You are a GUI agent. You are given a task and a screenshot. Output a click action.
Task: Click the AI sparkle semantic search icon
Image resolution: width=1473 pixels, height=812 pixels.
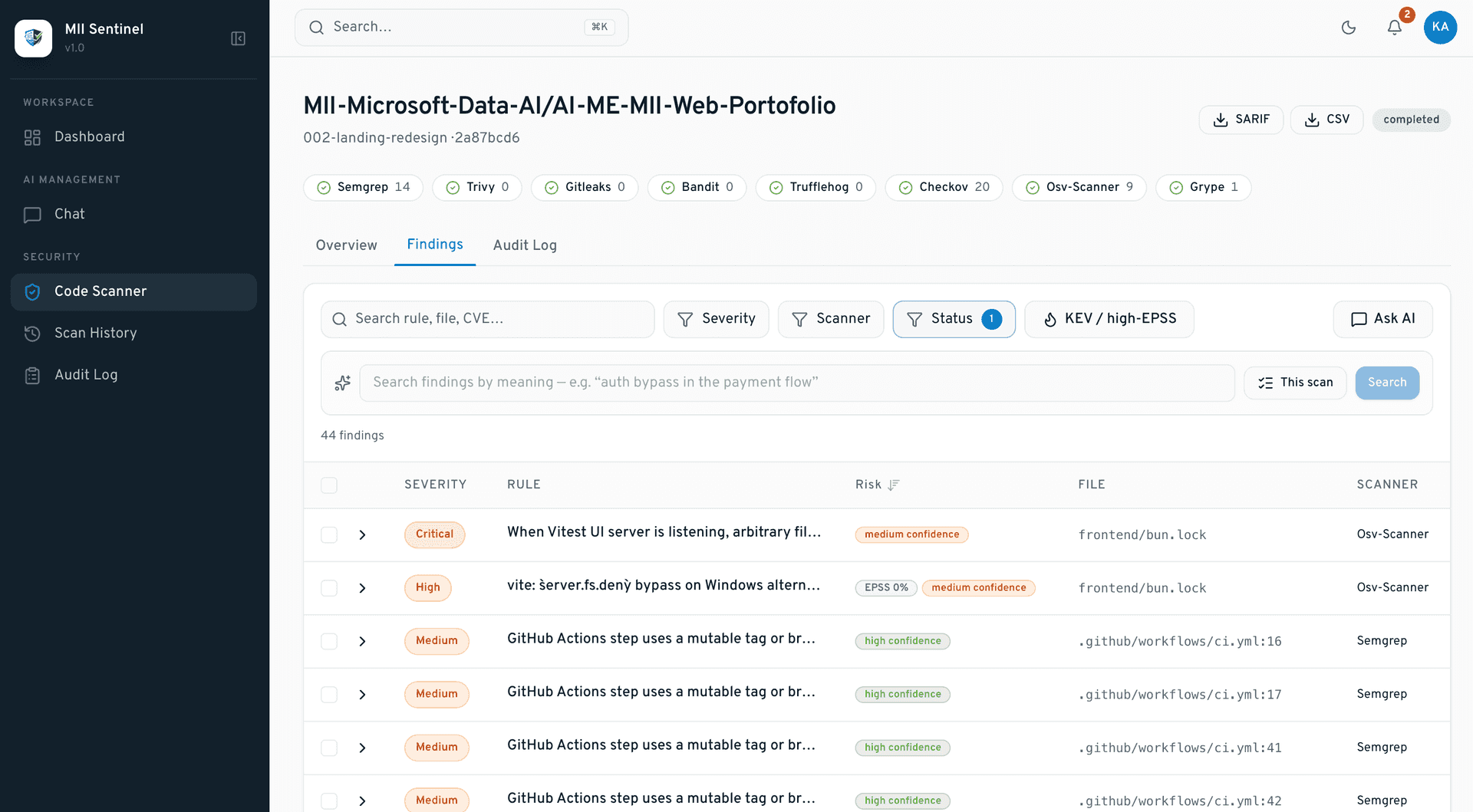(x=342, y=383)
